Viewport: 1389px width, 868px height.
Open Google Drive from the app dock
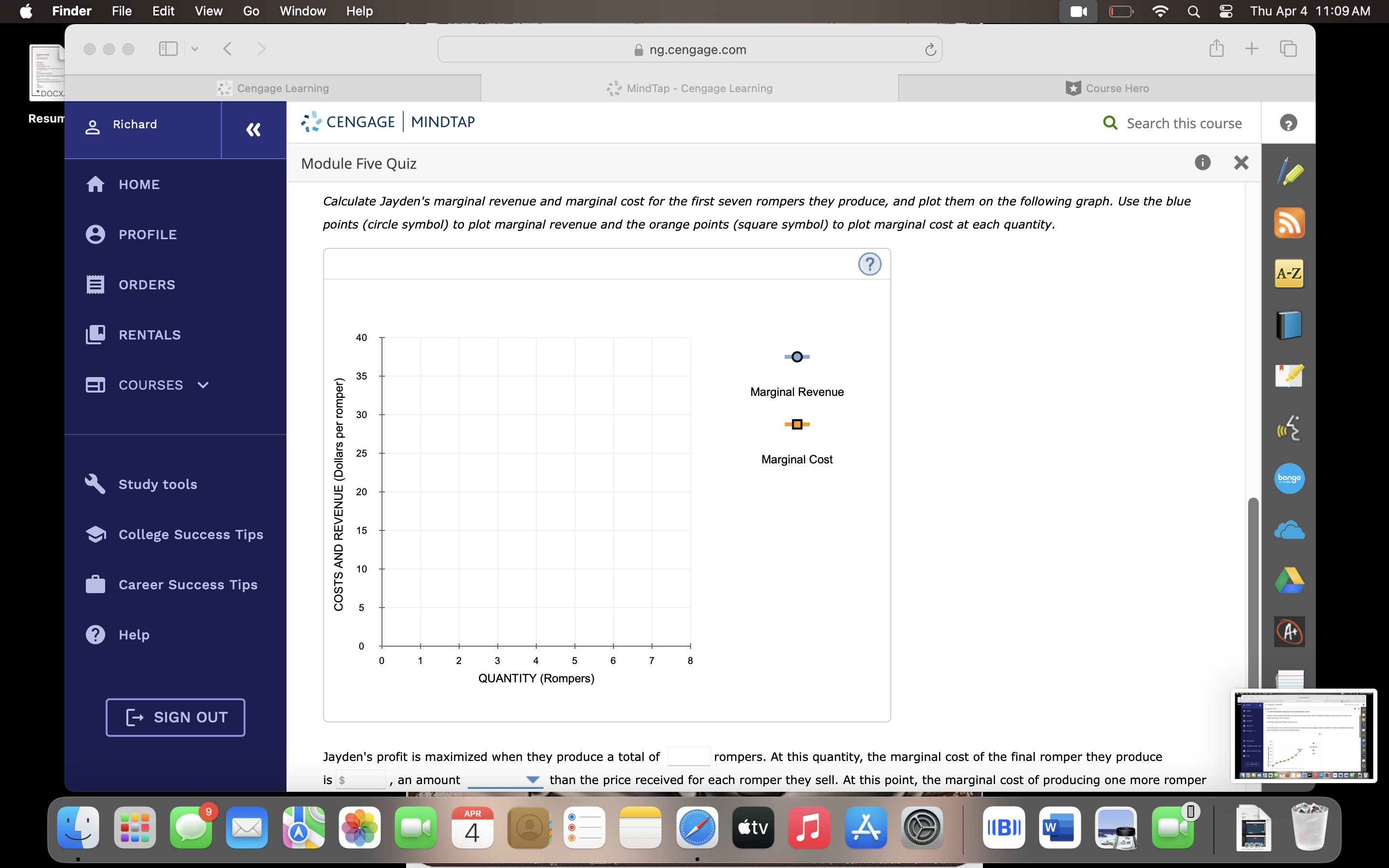pyautogui.click(x=1289, y=580)
